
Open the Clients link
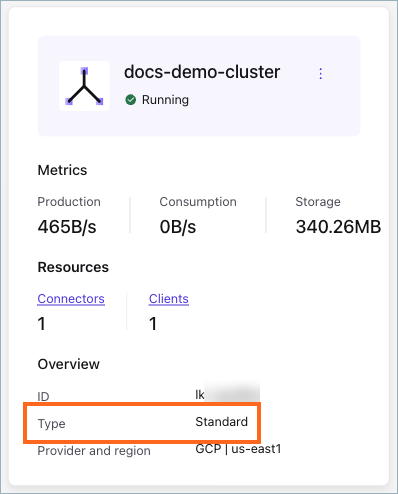[x=169, y=299]
